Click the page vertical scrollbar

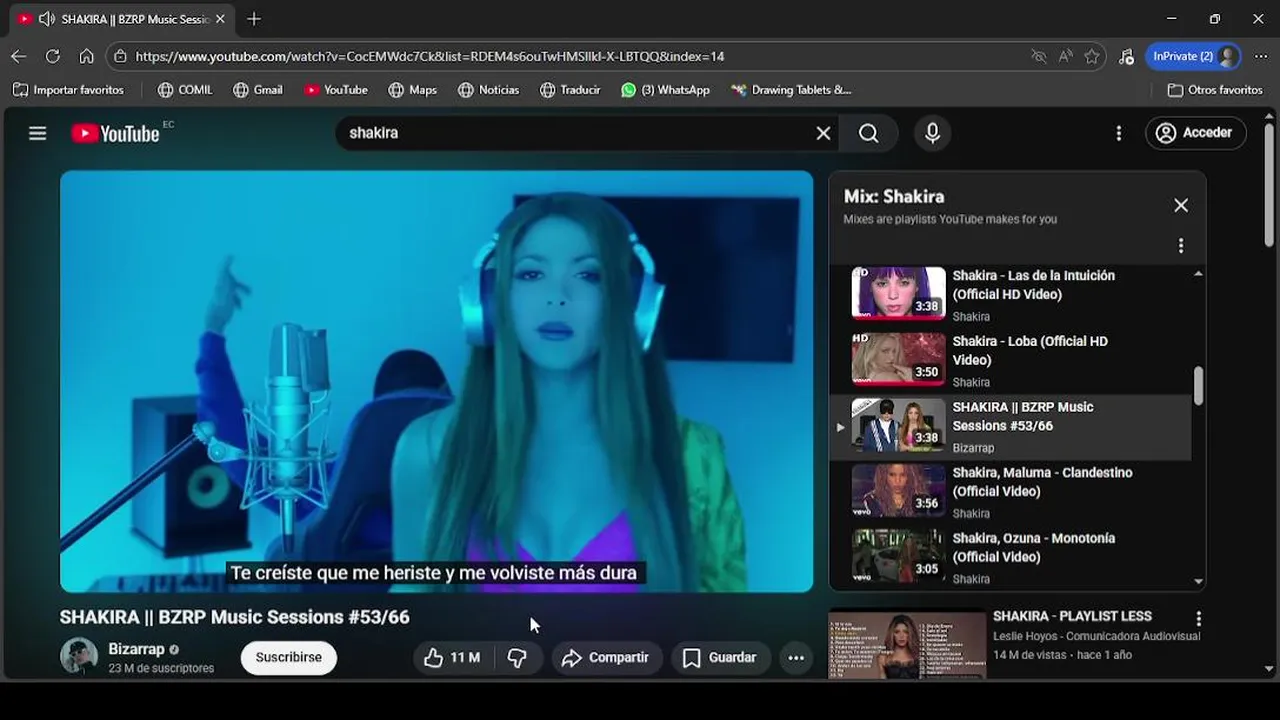1269,186
